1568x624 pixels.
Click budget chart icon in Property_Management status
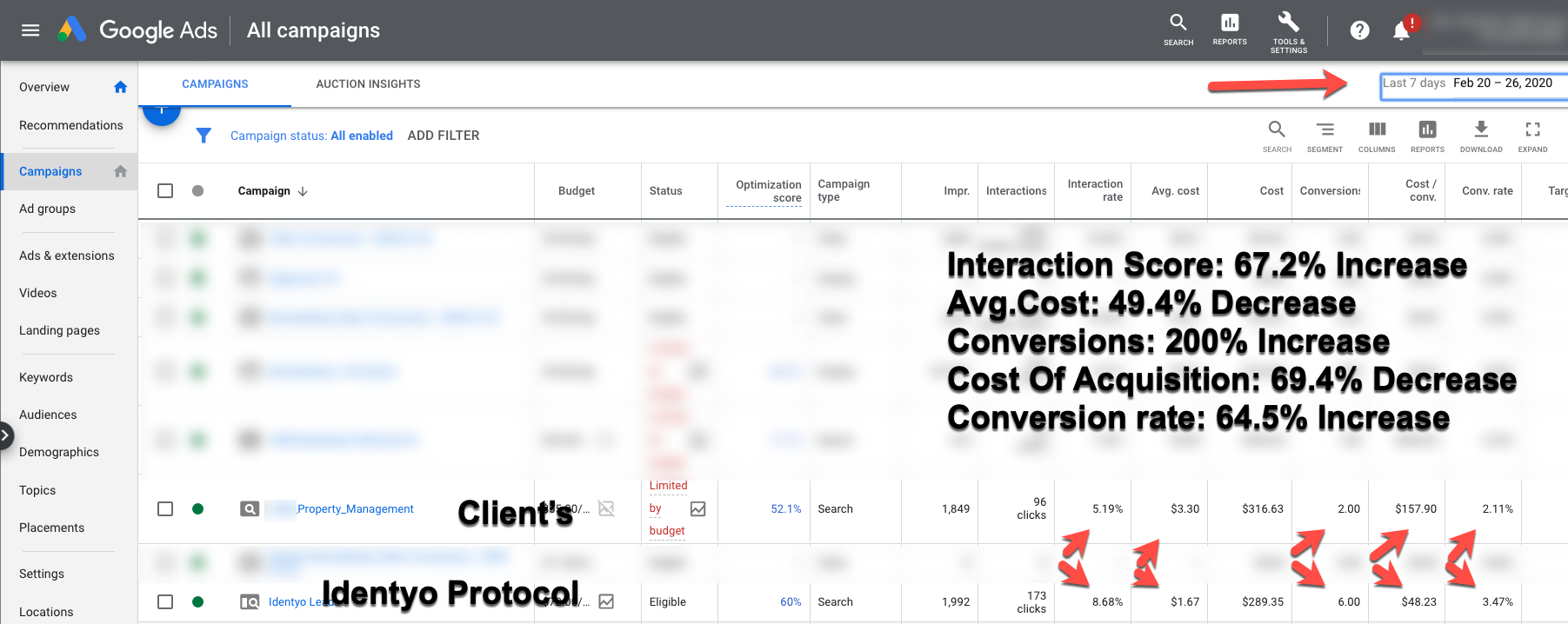click(697, 509)
